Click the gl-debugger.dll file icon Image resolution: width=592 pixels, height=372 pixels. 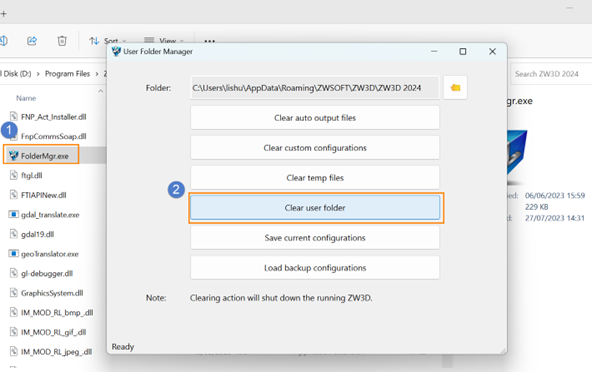click(x=14, y=273)
